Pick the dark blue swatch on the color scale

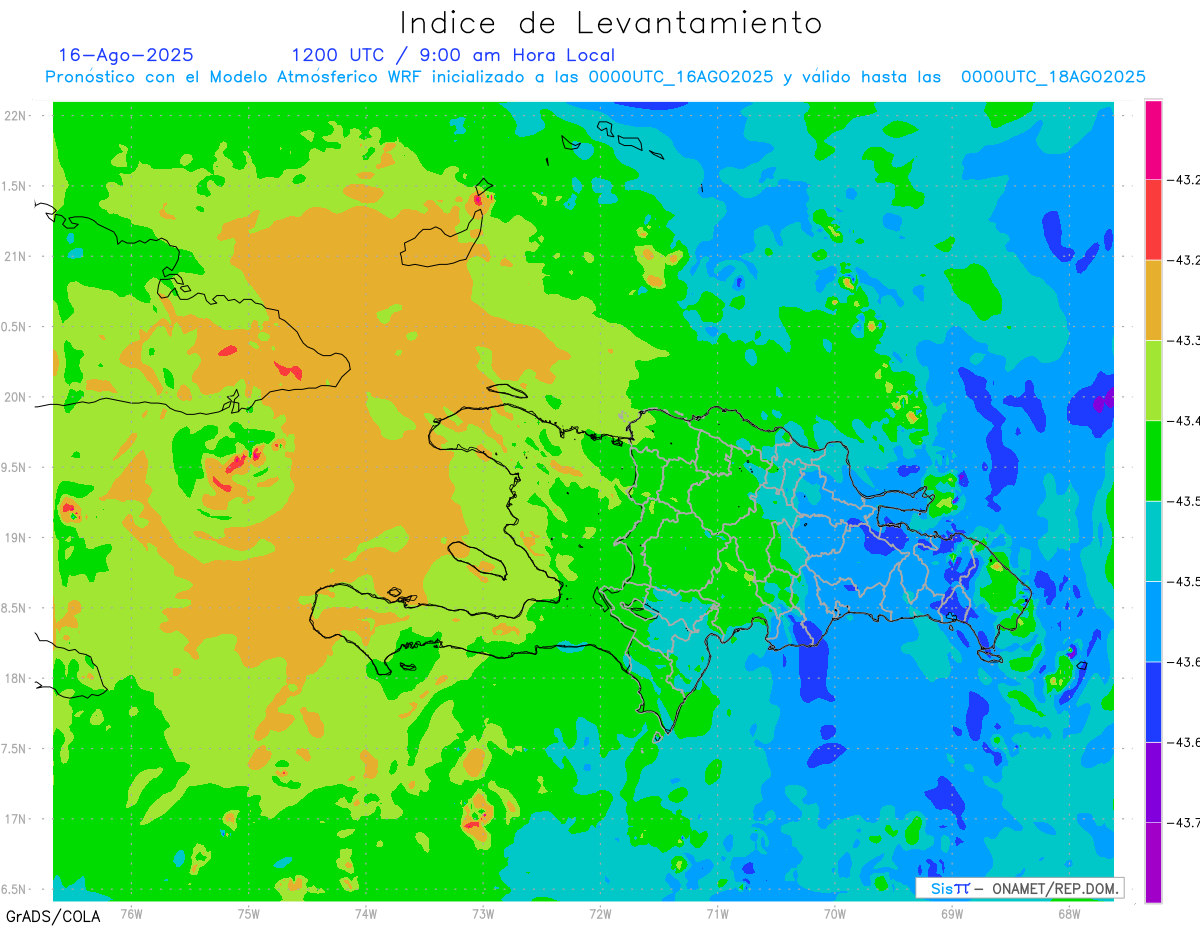(x=1153, y=701)
